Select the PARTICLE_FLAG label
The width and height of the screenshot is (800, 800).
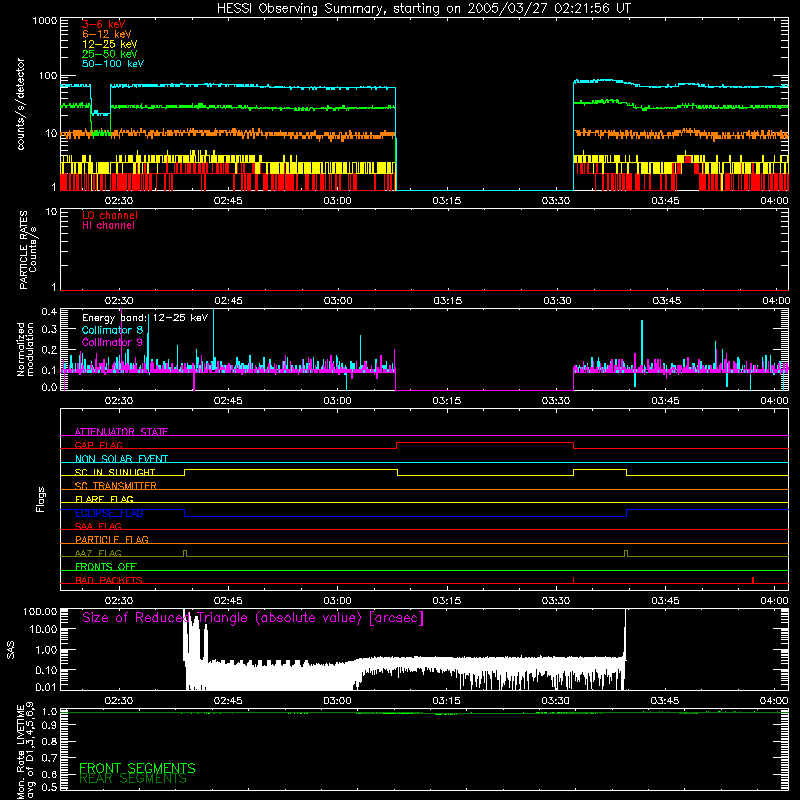[112, 540]
